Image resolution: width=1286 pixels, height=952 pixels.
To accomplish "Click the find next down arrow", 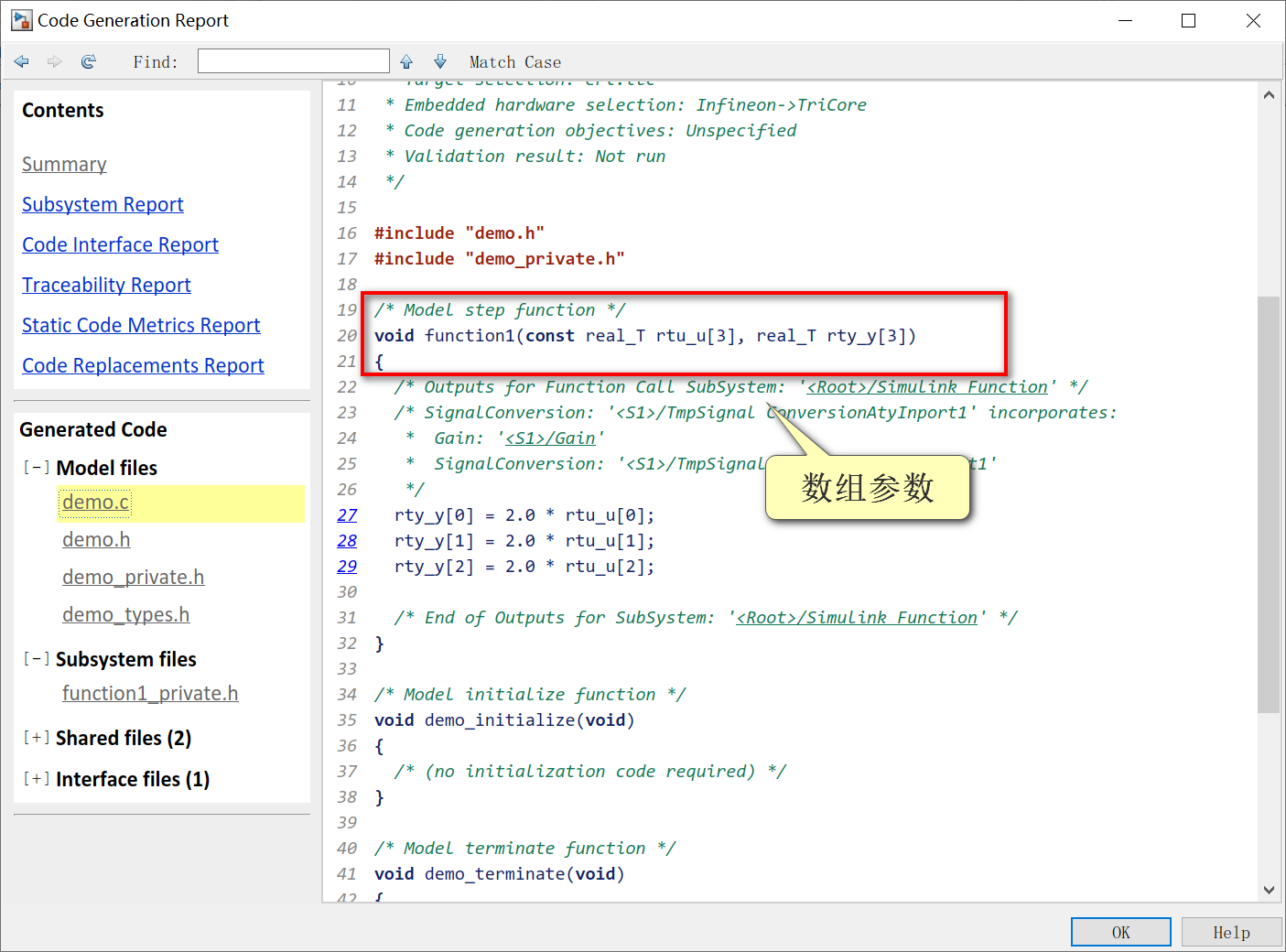I will click(x=440, y=60).
